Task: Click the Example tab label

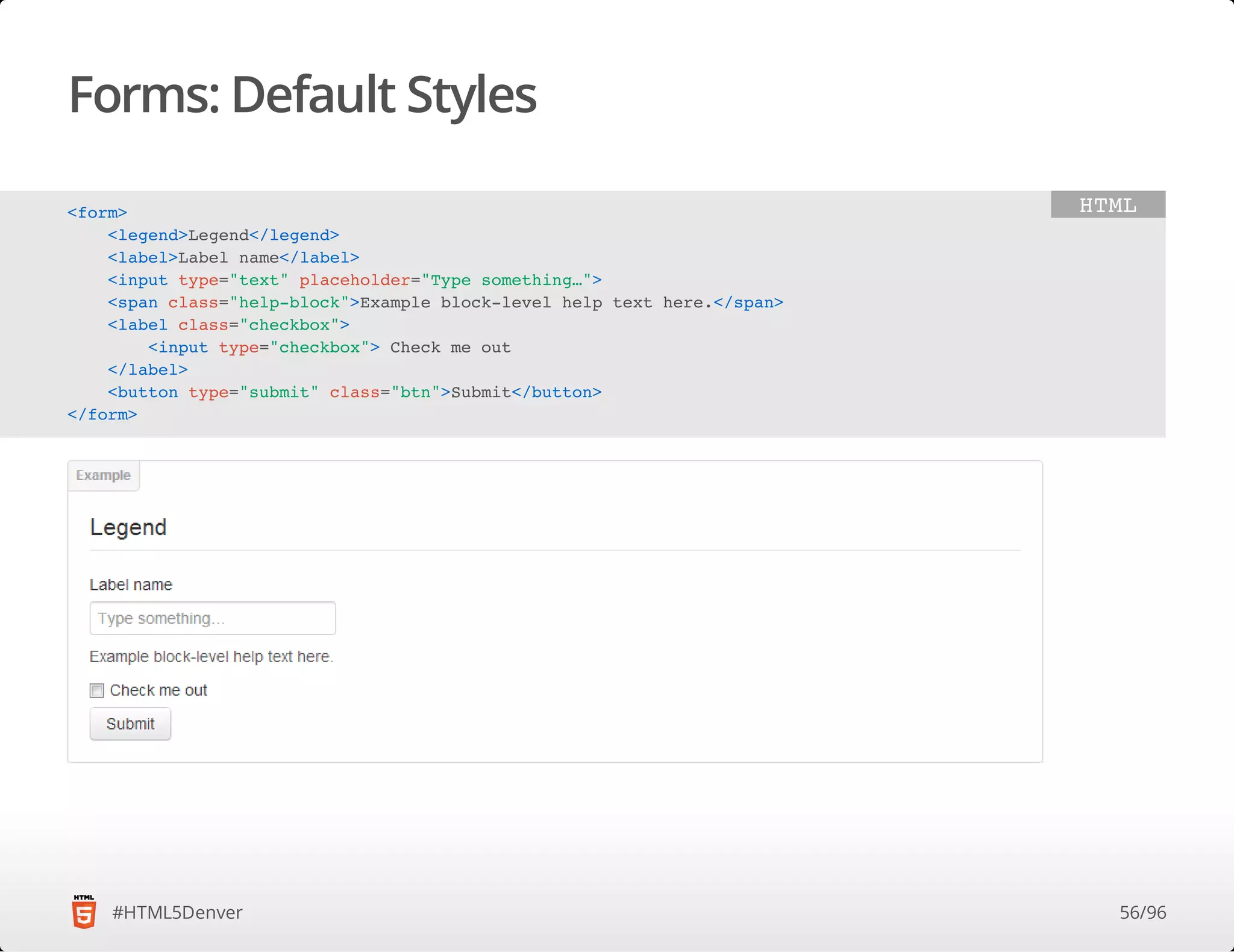Action: point(104,475)
